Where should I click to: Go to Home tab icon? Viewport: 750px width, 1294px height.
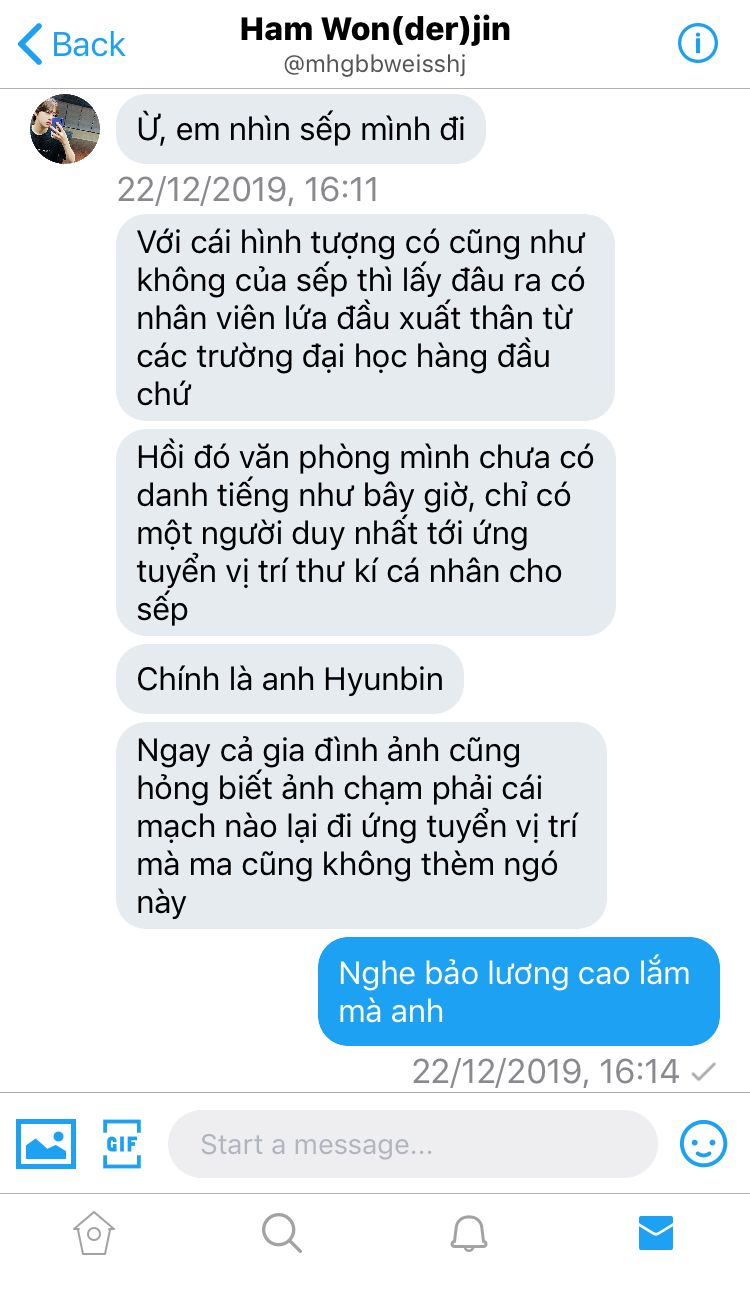tap(93, 1232)
